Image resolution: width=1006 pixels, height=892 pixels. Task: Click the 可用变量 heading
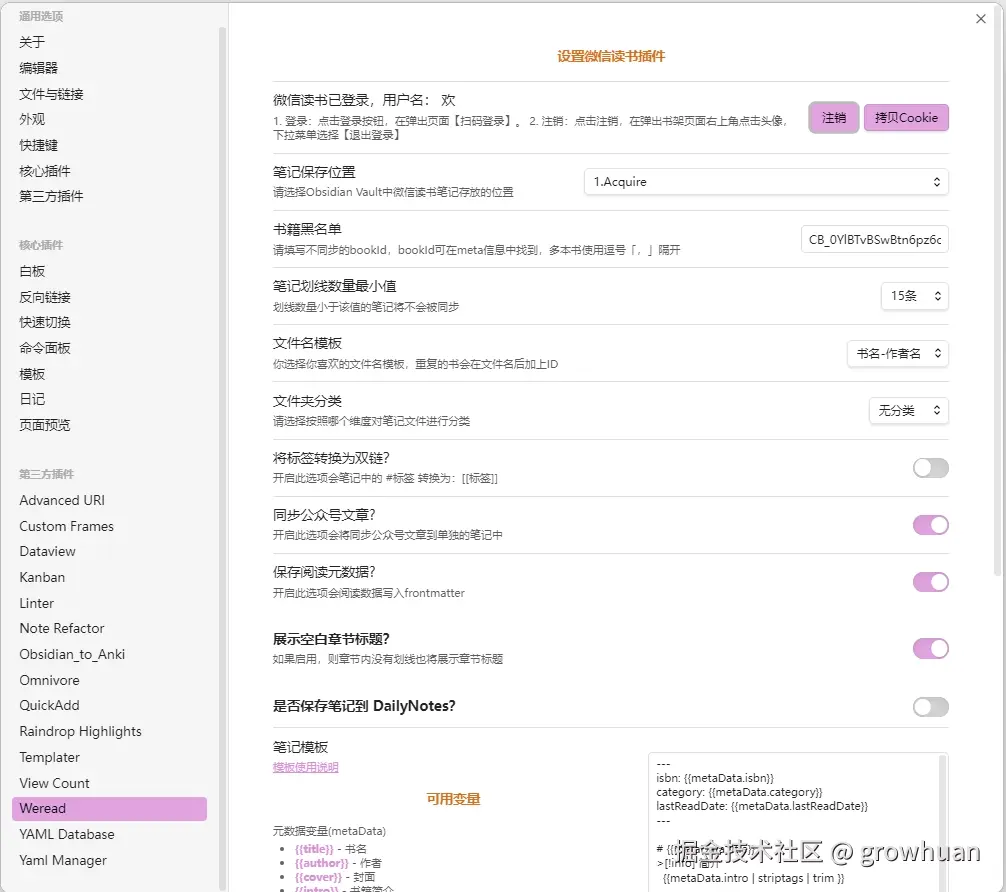453,799
